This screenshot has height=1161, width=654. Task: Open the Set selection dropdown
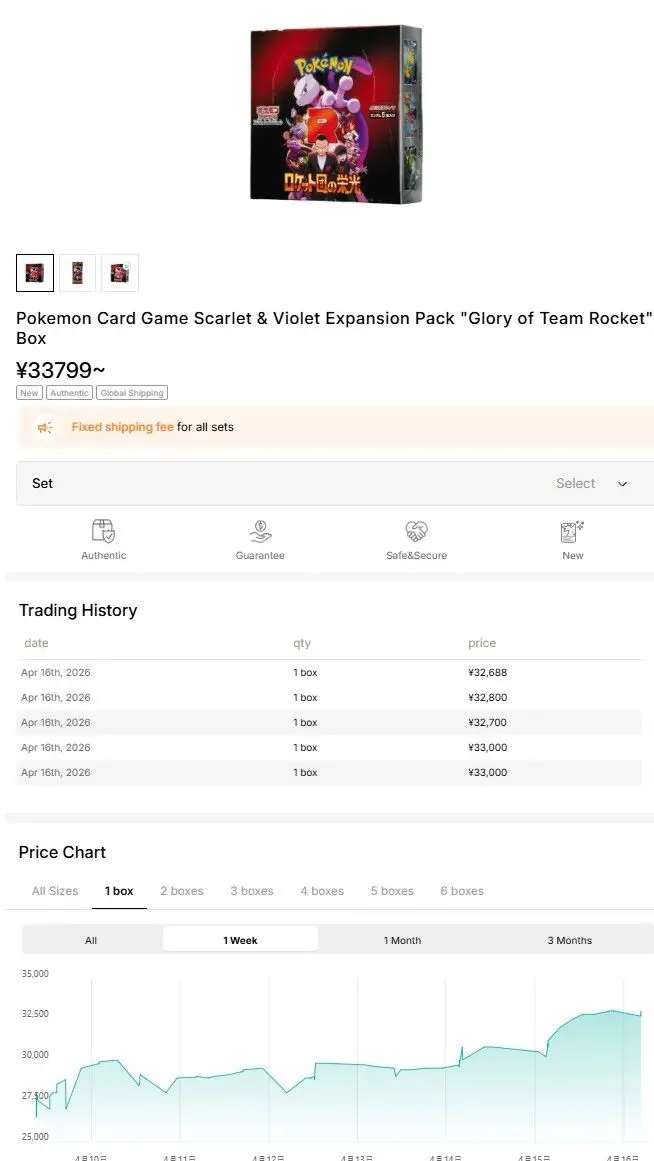tap(335, 484)
